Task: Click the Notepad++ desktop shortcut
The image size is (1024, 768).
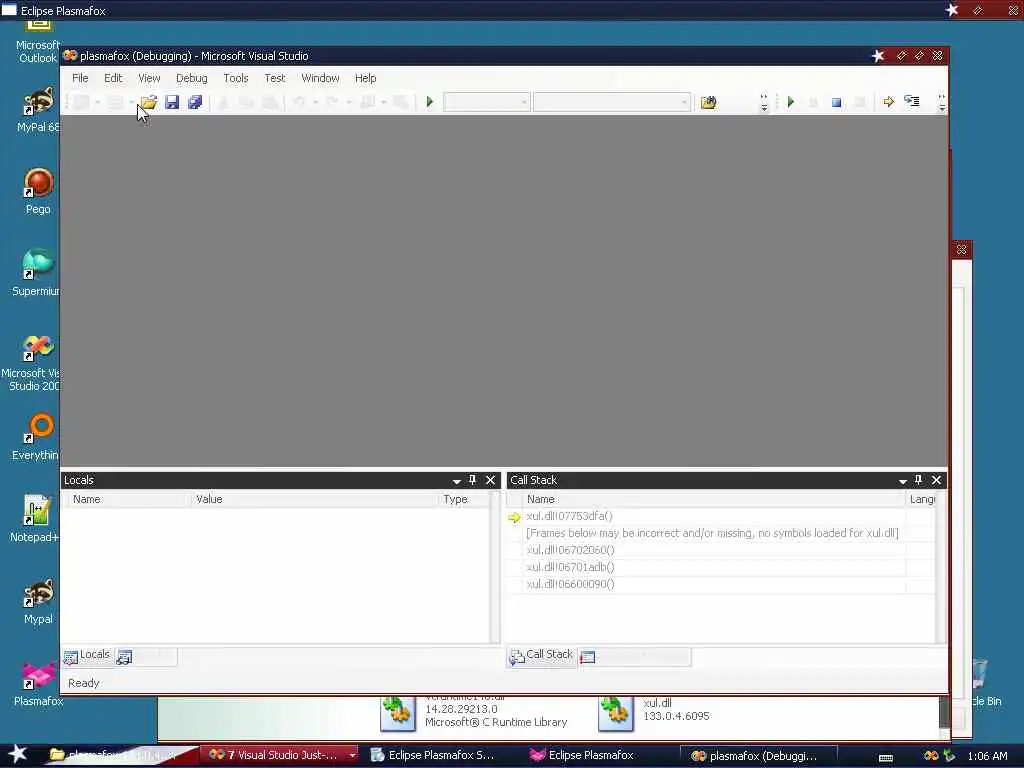Action: click(x=35, y=519)
